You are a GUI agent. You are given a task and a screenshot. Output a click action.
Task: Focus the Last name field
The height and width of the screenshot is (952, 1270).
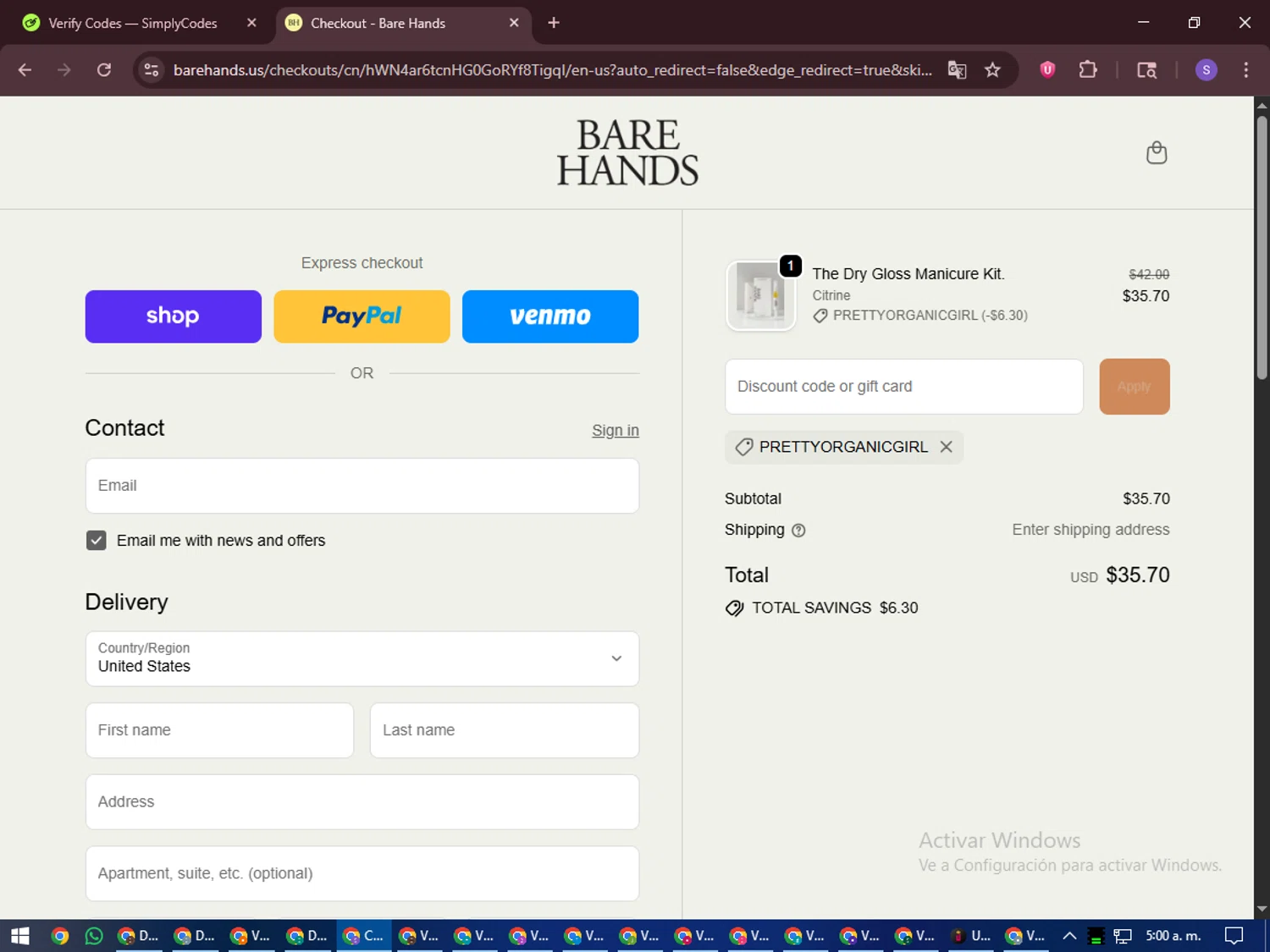505,730
